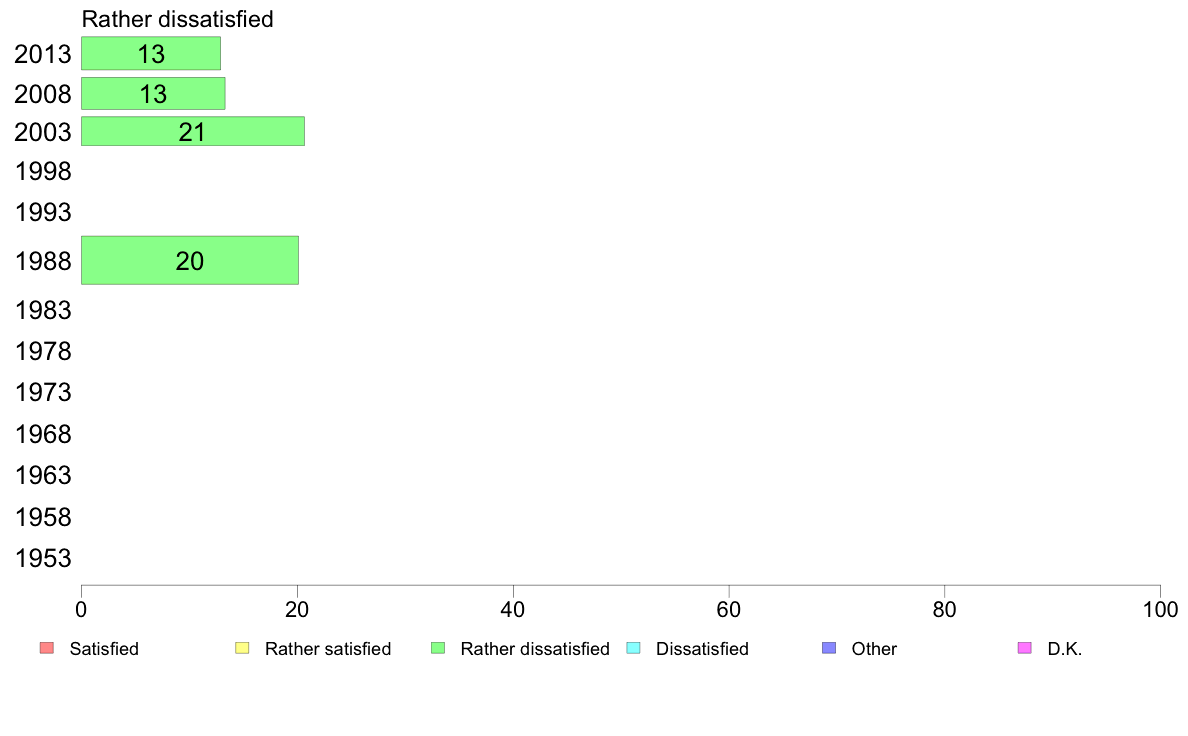Click the Dissatisfied legend label
Screen dimensions: 1188x736
point(702,649)
